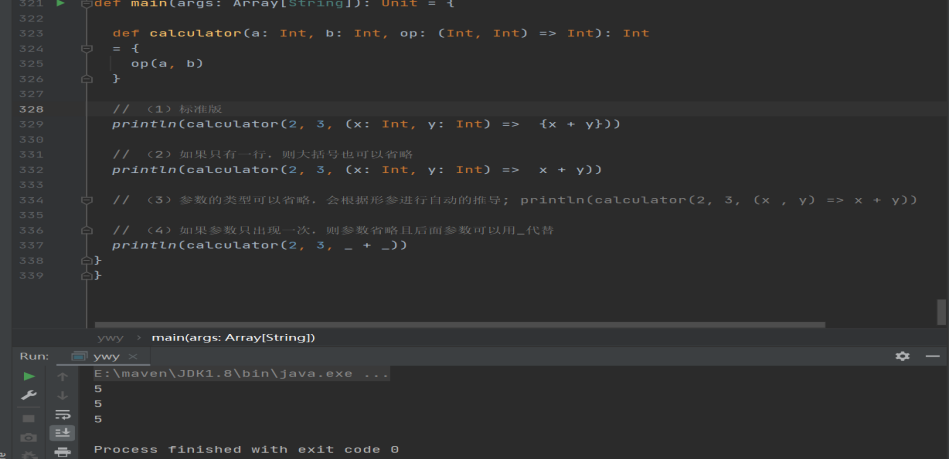The height and width of the screenshot is (459, 950).
Task: Fold the comment block at line 334
Action: coord(87,200)
